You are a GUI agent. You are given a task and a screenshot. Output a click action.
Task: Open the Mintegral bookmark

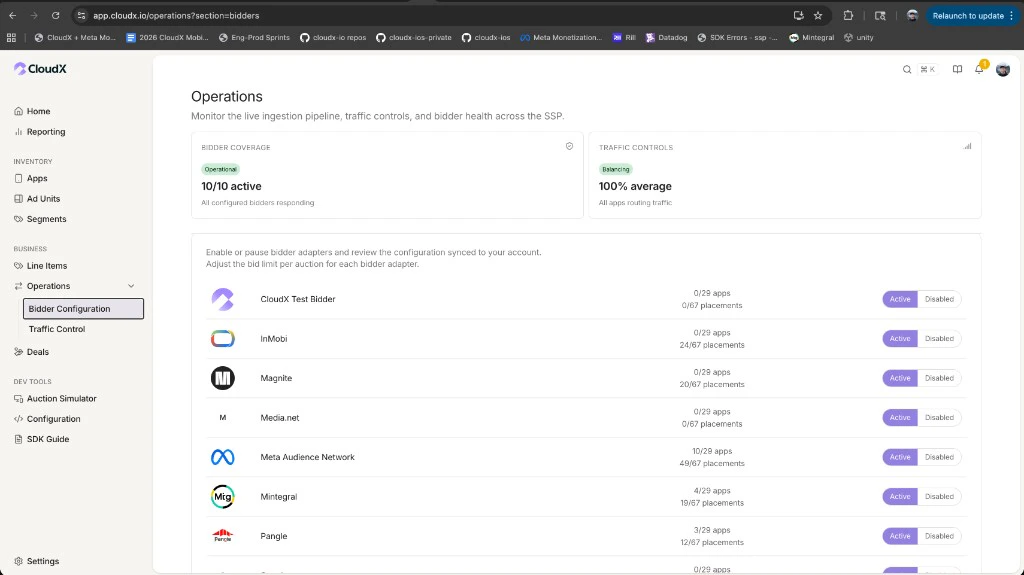click(x=812, y=38)
